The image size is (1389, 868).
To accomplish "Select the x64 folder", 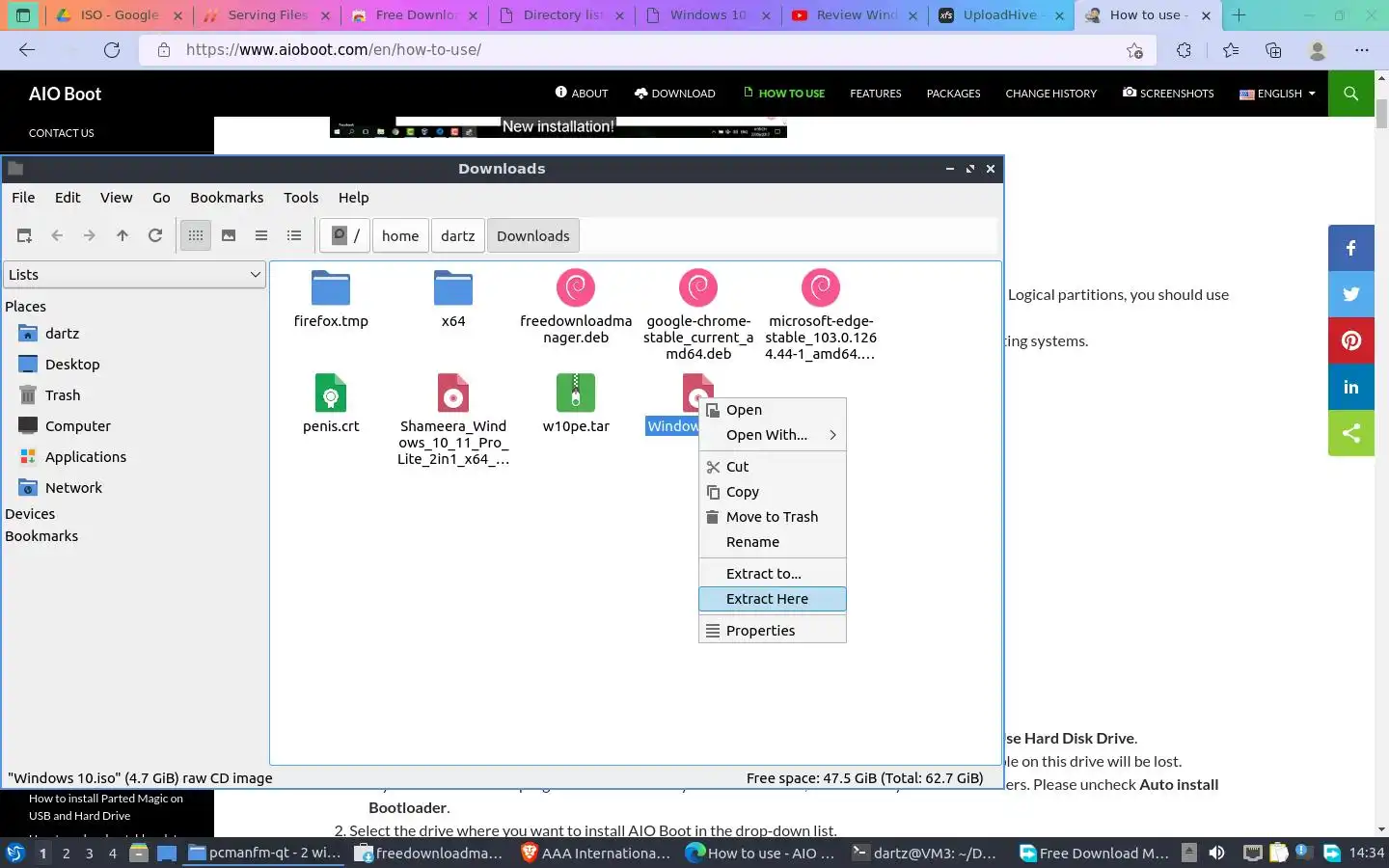I will (453, 300).
